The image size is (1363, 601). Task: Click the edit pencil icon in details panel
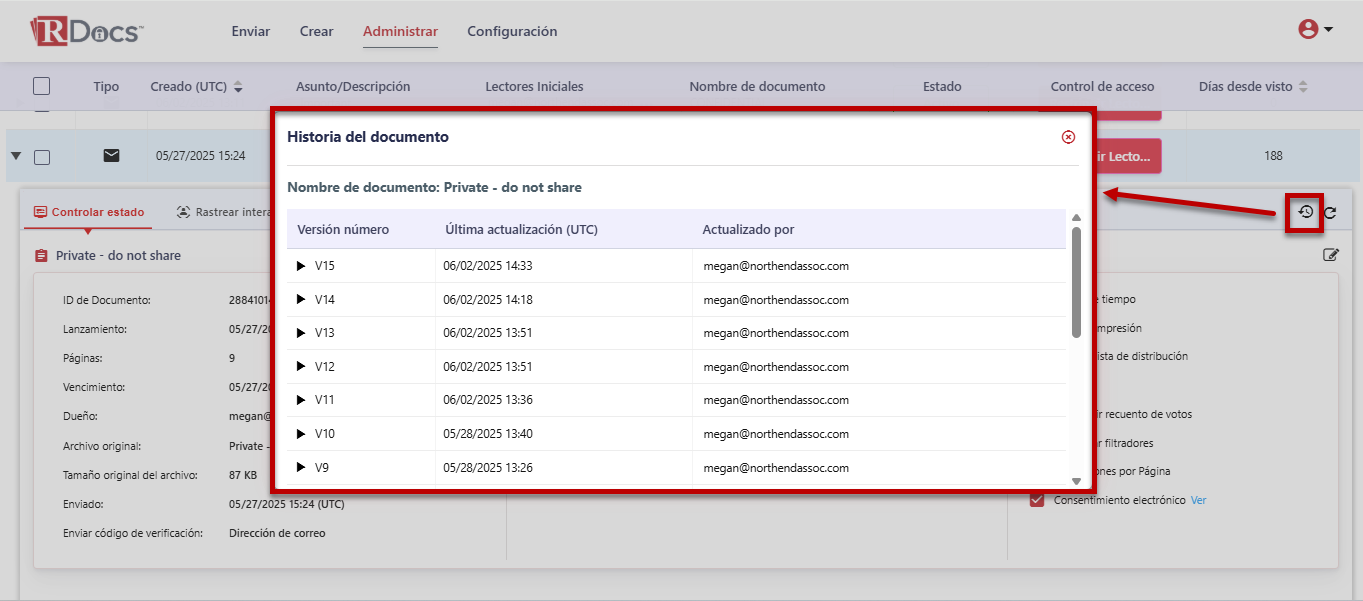click(1330, 255)
